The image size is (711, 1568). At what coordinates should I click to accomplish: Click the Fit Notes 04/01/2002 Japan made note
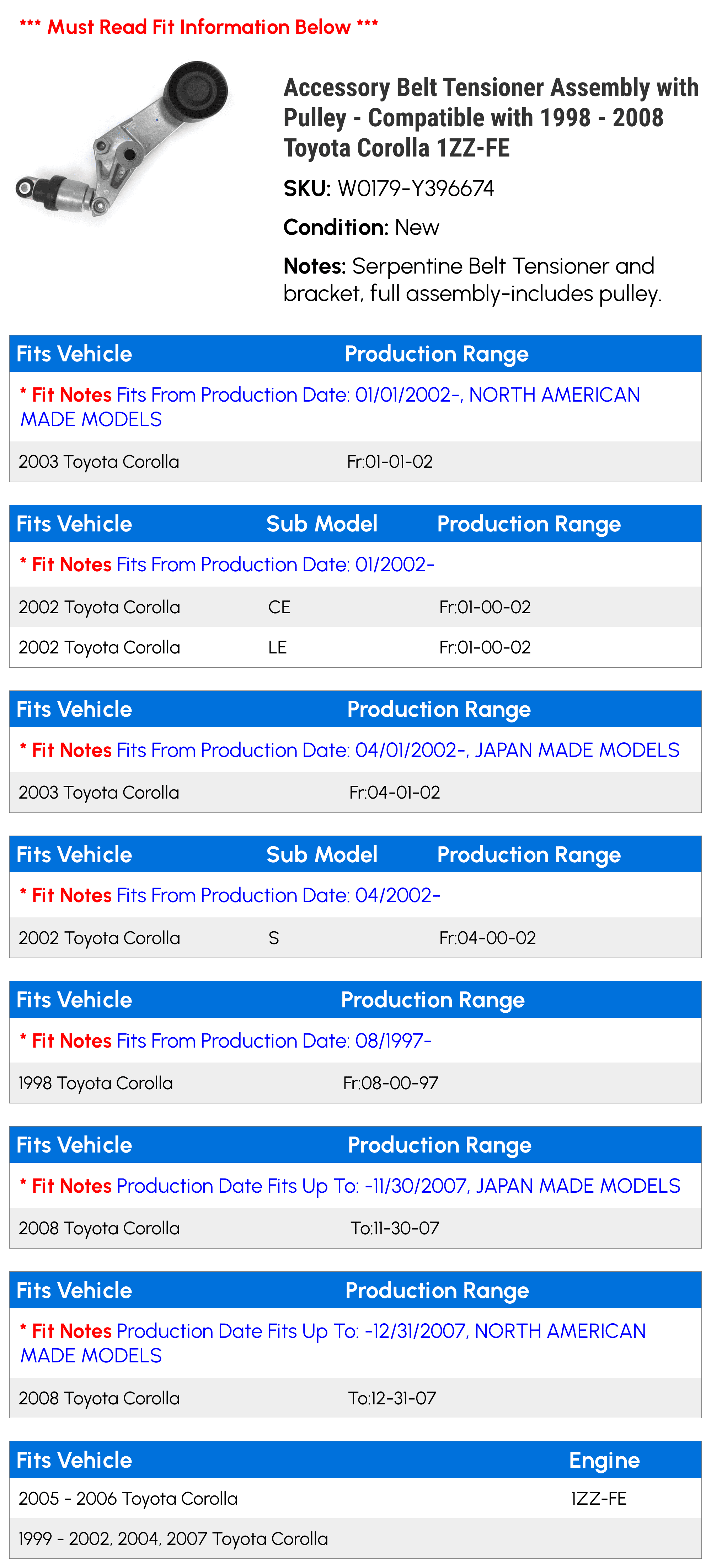tap(350, 751)
